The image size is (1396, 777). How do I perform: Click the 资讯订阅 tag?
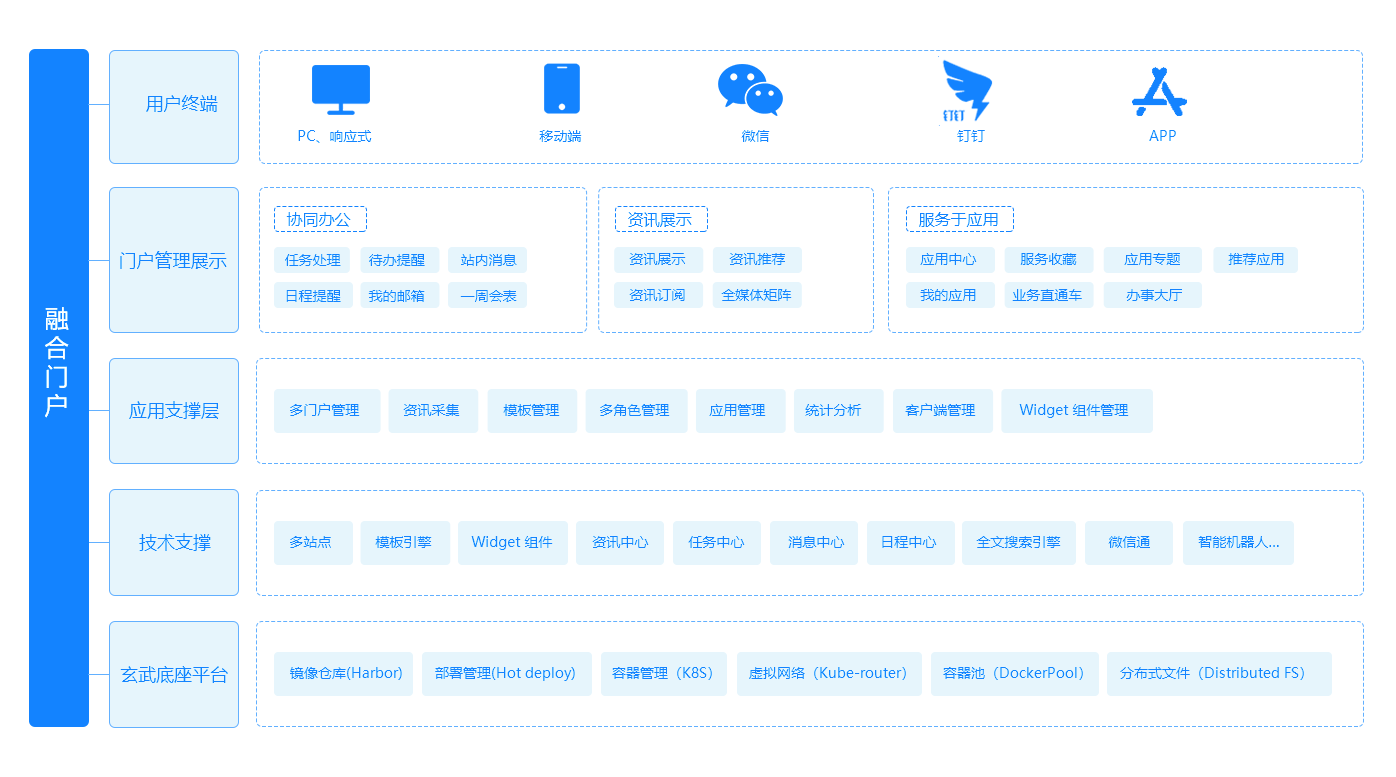658,295
